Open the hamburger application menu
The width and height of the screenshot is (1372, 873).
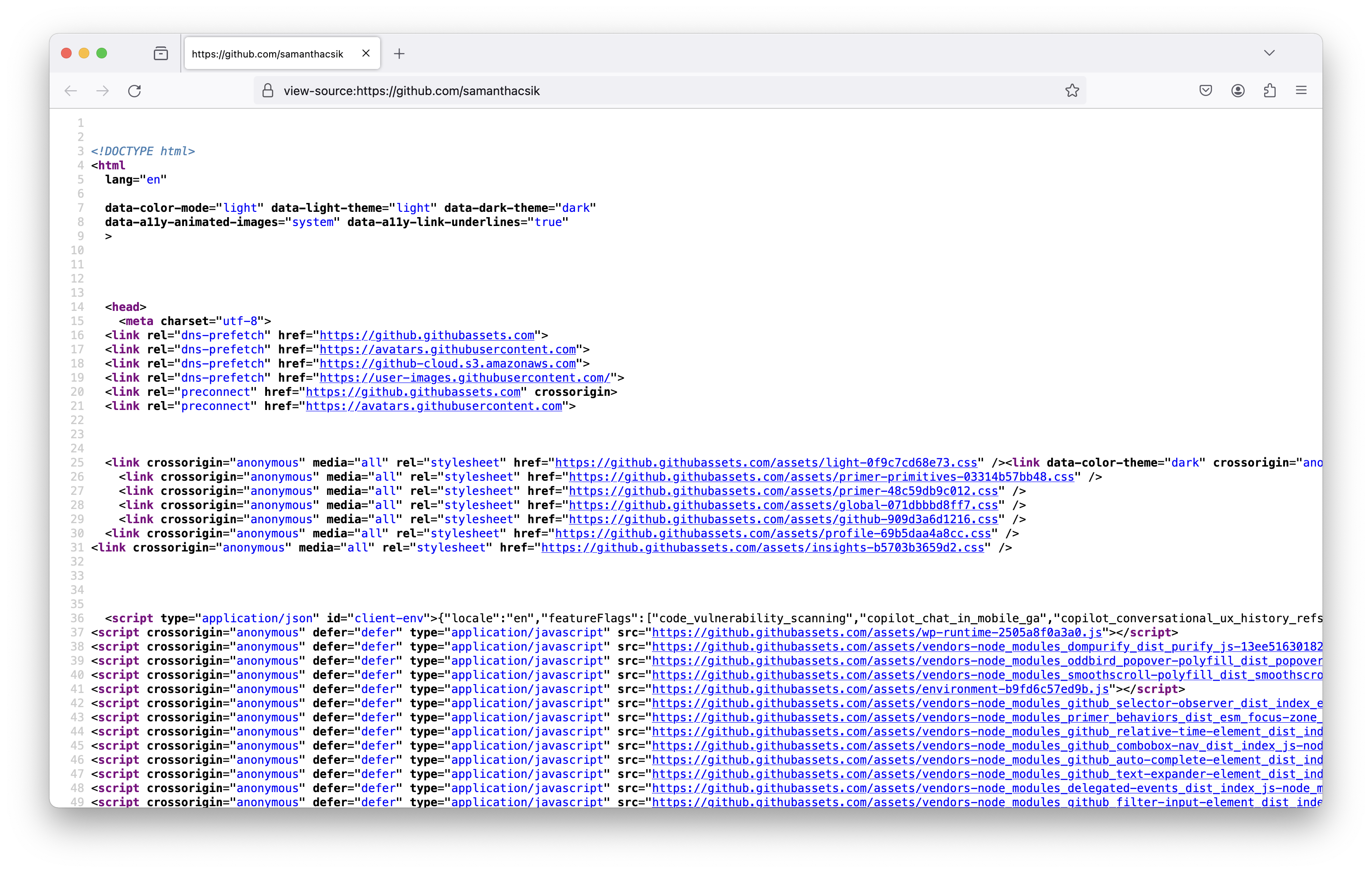(1301, 91)
